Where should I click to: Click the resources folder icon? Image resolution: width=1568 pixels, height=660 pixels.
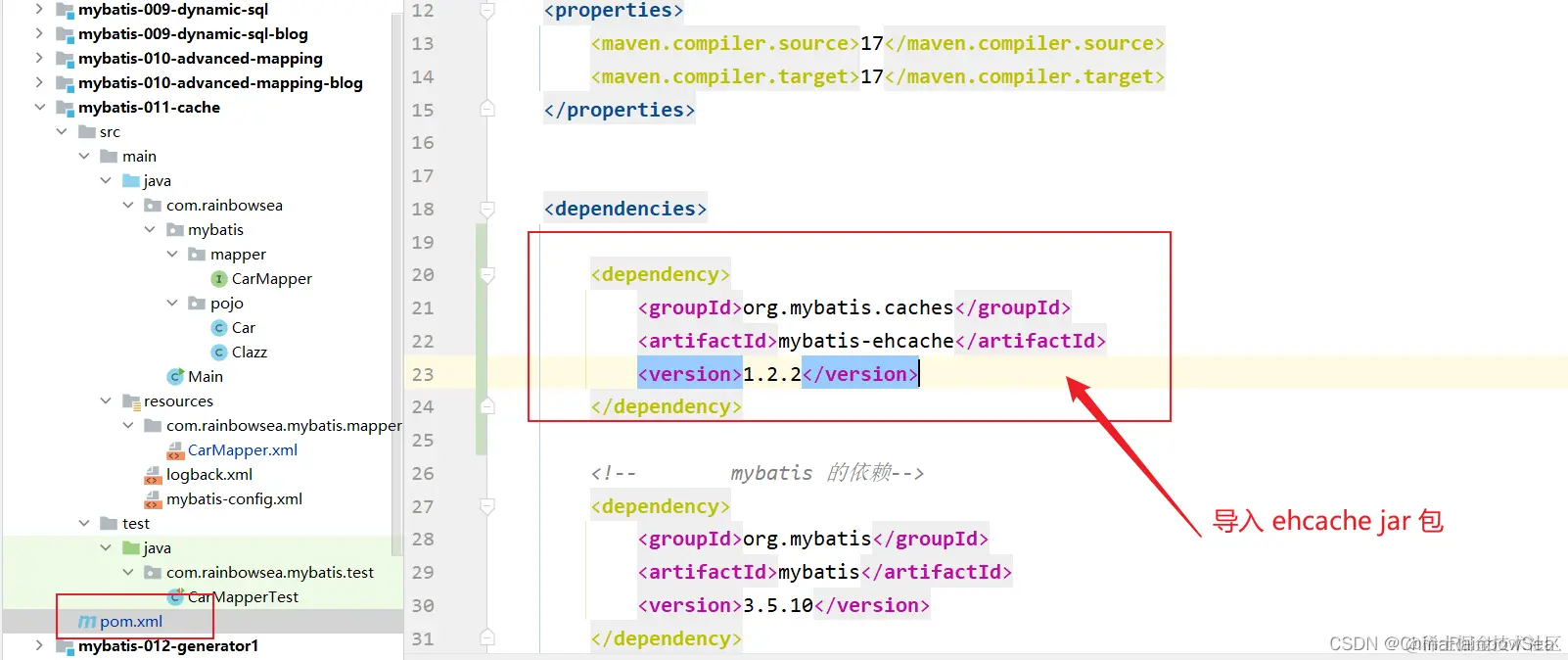point(131,401)
